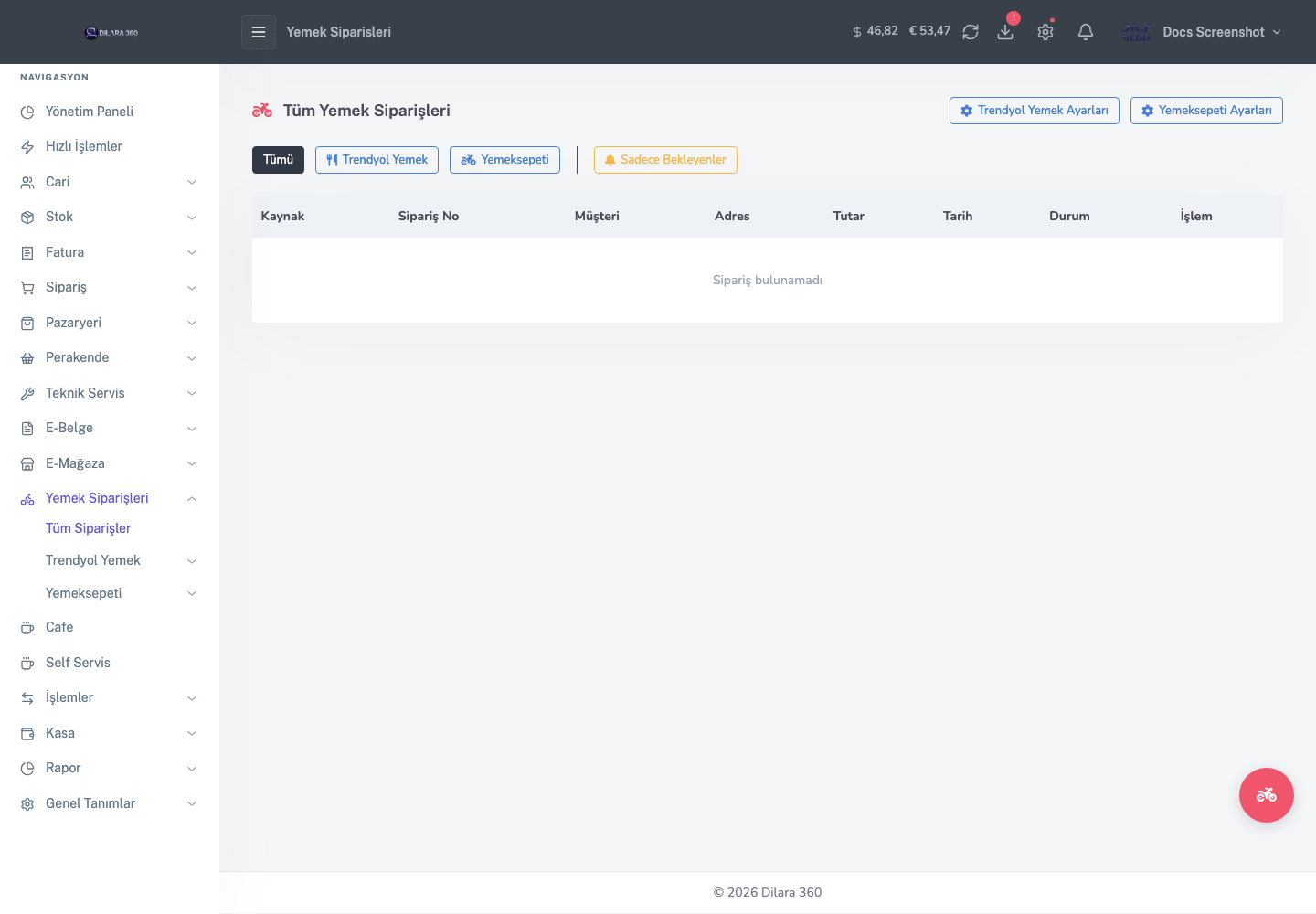Click the floating red motorcycle button
Screen dimensions: 1316x914
pyautogui.click(x=1267, y=795)
